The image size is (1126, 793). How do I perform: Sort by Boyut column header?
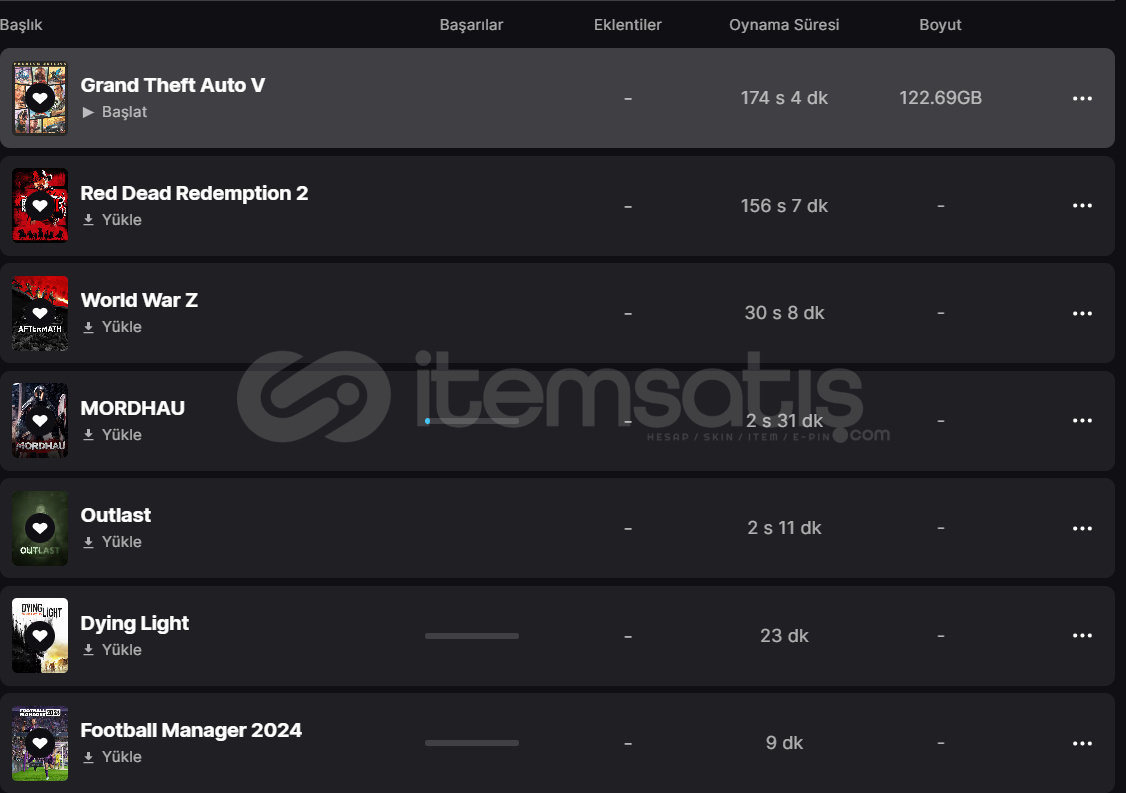coord(940,24)
